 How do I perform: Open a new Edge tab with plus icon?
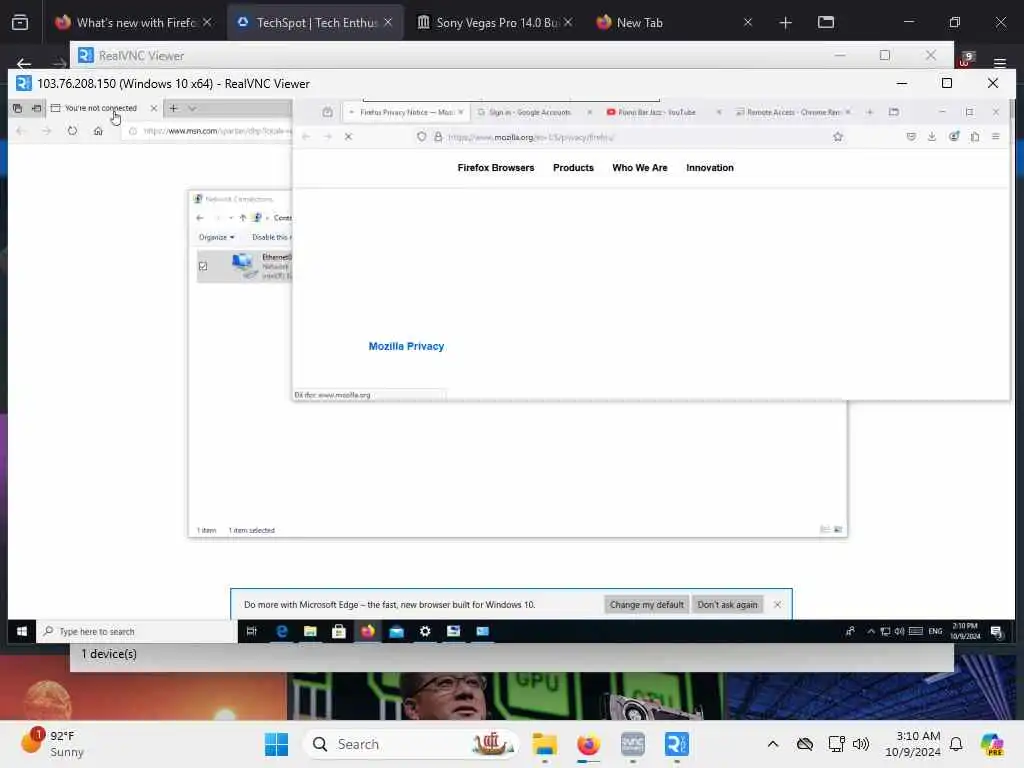tap(174, 108)
